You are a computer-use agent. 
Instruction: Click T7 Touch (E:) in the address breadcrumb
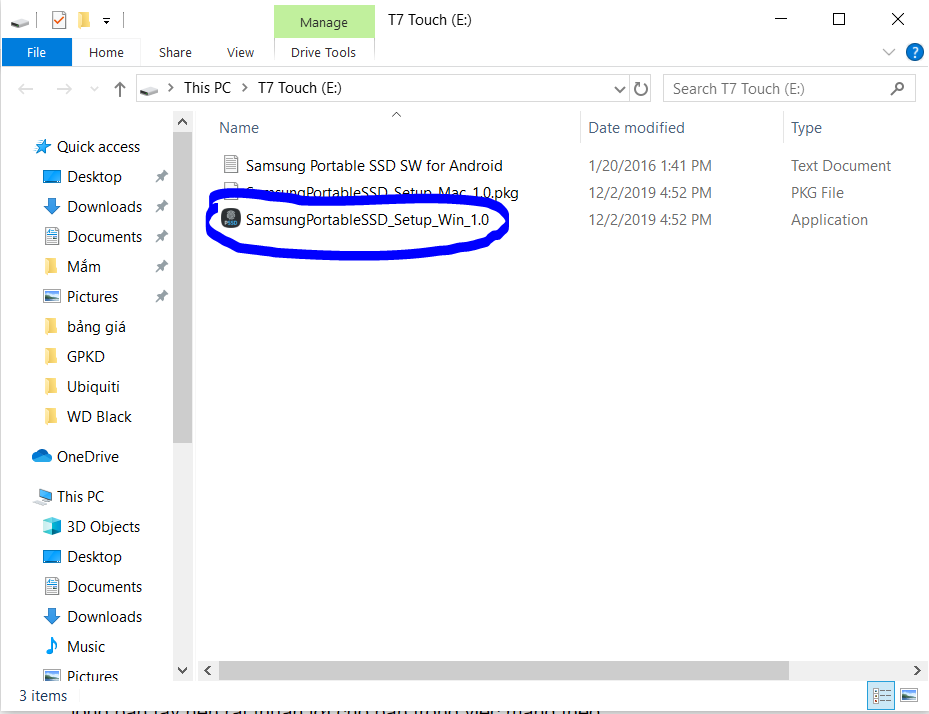pyautogui.click(x=299, y=88)
